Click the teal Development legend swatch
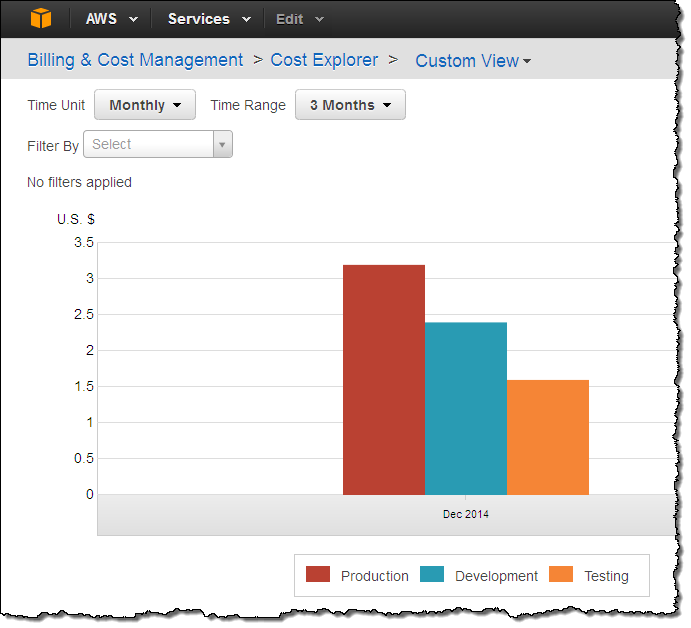691x628 pixels. pyautogui.click(x=432, y=575)
